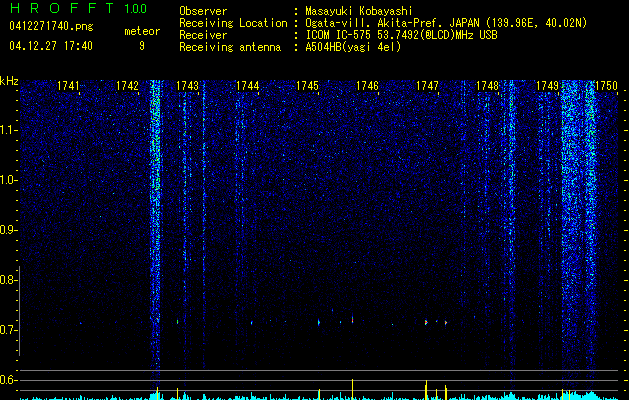
Task: Click the Observer field label
Action: click(203, 11)
